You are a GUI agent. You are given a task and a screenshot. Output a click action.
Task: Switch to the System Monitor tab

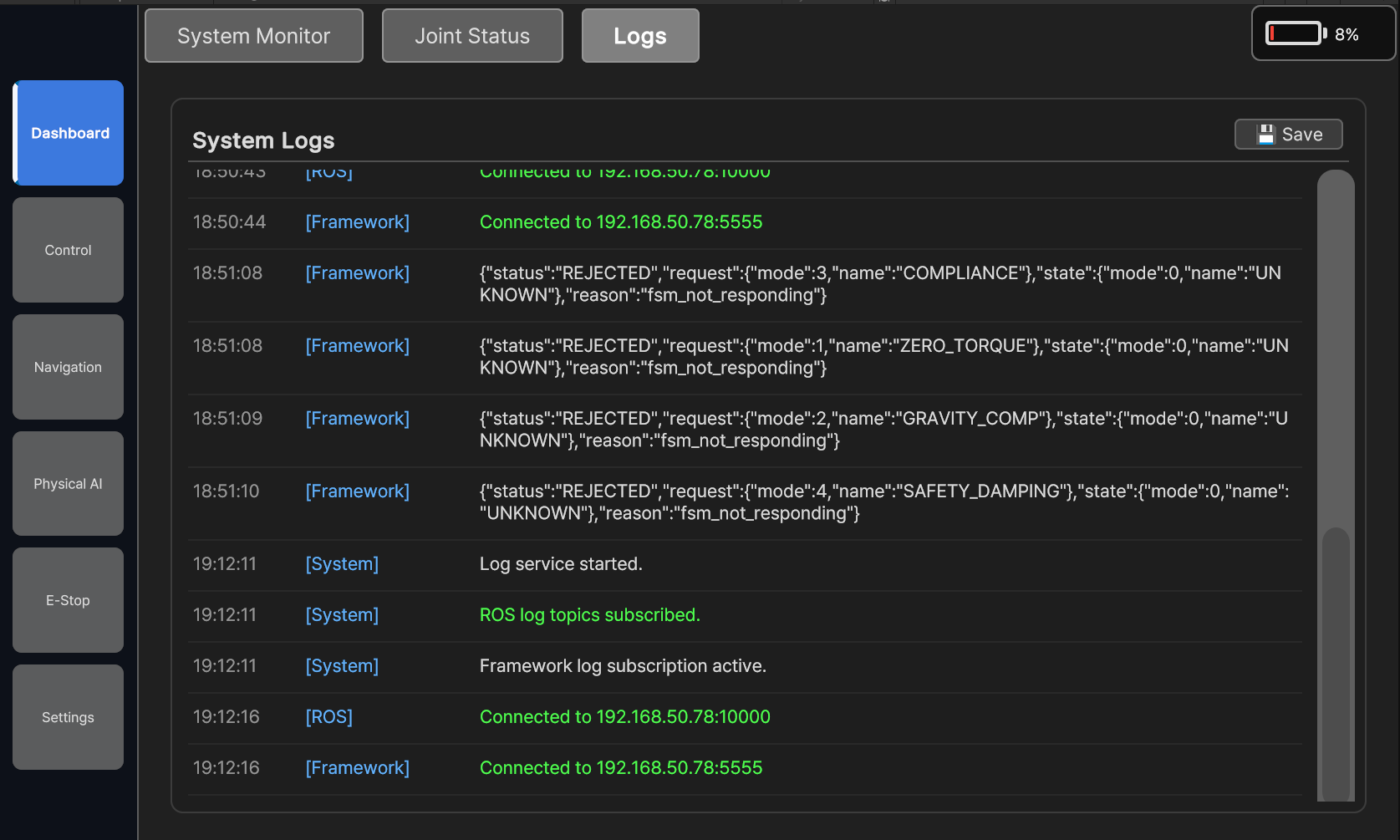[253, 36]
